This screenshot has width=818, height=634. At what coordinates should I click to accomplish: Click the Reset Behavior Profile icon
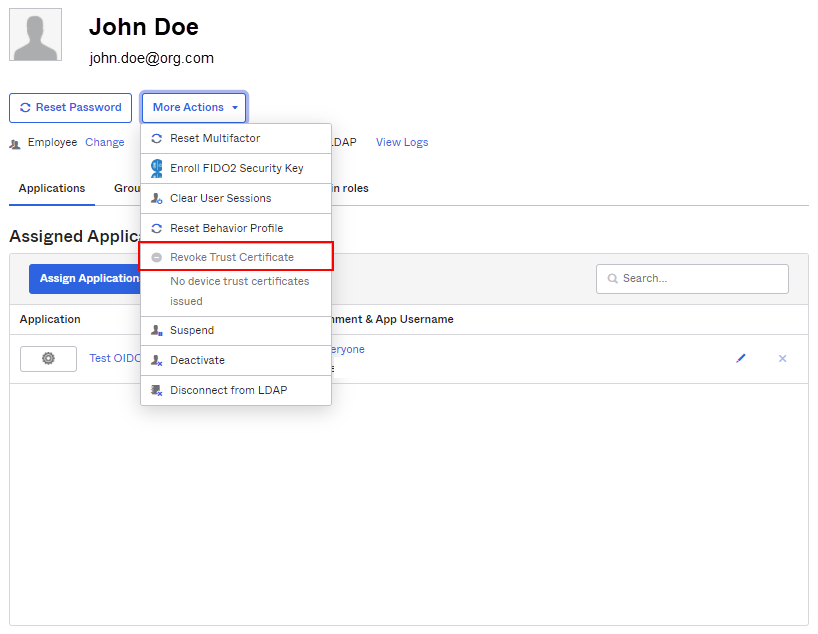click(156, 228)
